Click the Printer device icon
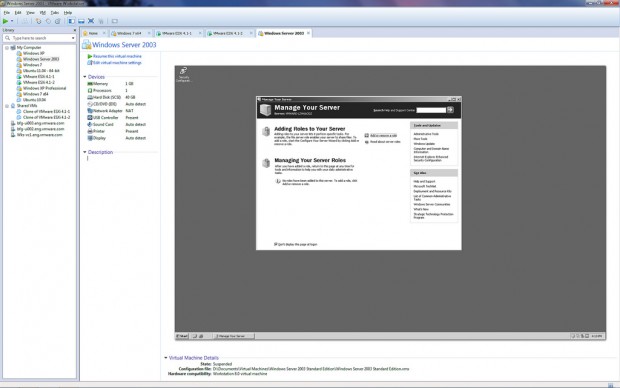Image resolution: width=620 pixels, height=388 pixels. (90, 131)
